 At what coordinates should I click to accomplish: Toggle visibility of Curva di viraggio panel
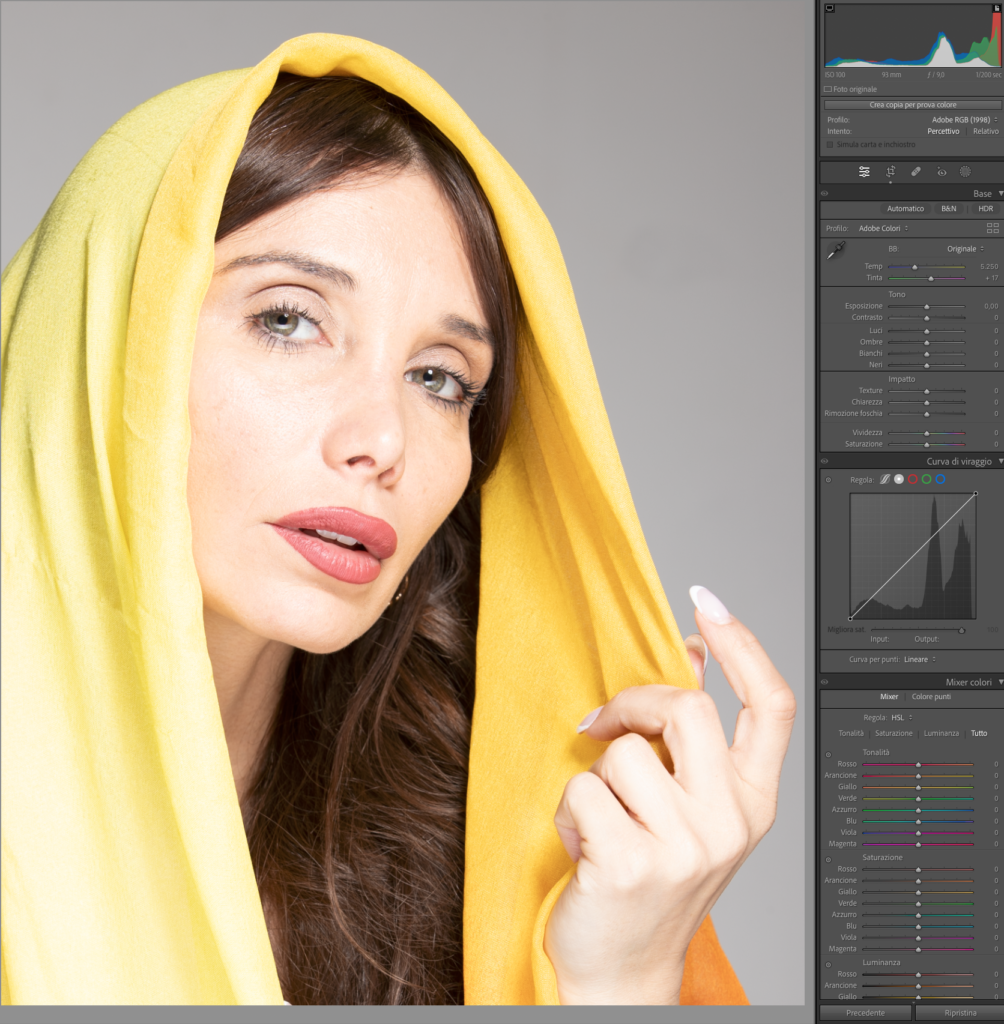pyautogui.click(x=824, y=461)
